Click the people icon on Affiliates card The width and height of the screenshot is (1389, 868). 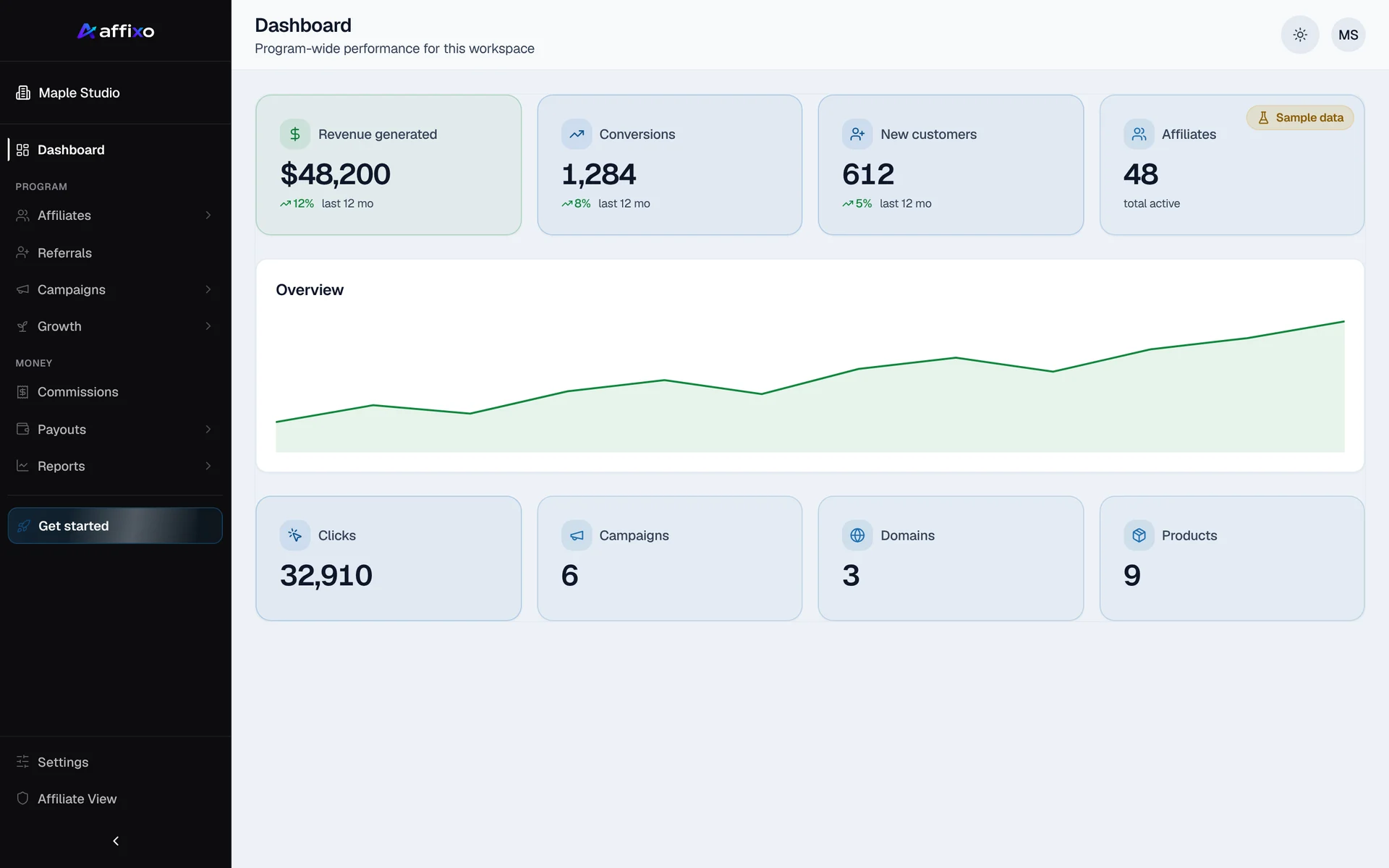pyautogui.click(x=1139, y=134)
